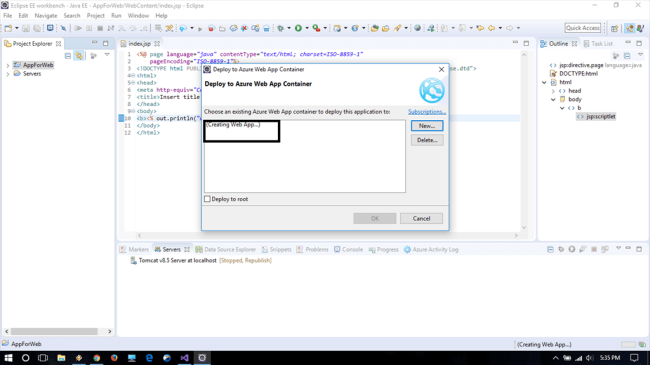The height and width of the screenshot is (365, 650).
Task: Select the (Creating Web App...) list entry
Action: click(x=233, y=124)
